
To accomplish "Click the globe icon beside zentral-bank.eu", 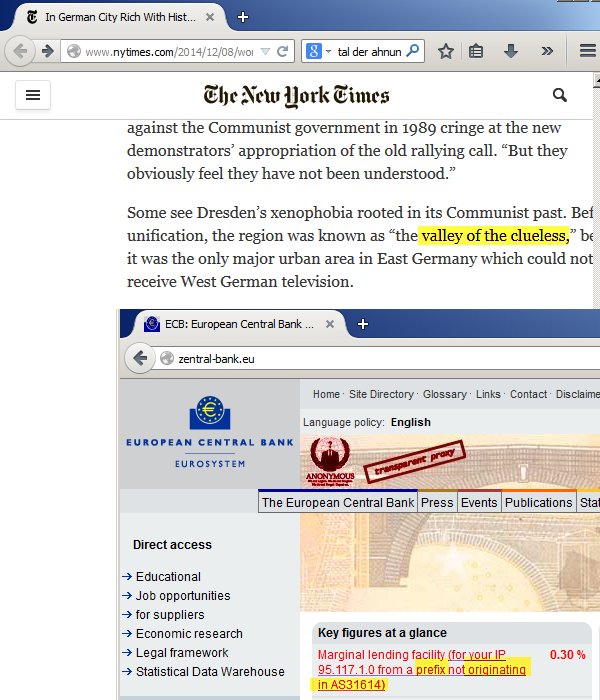I will click(x=167, y=358).
